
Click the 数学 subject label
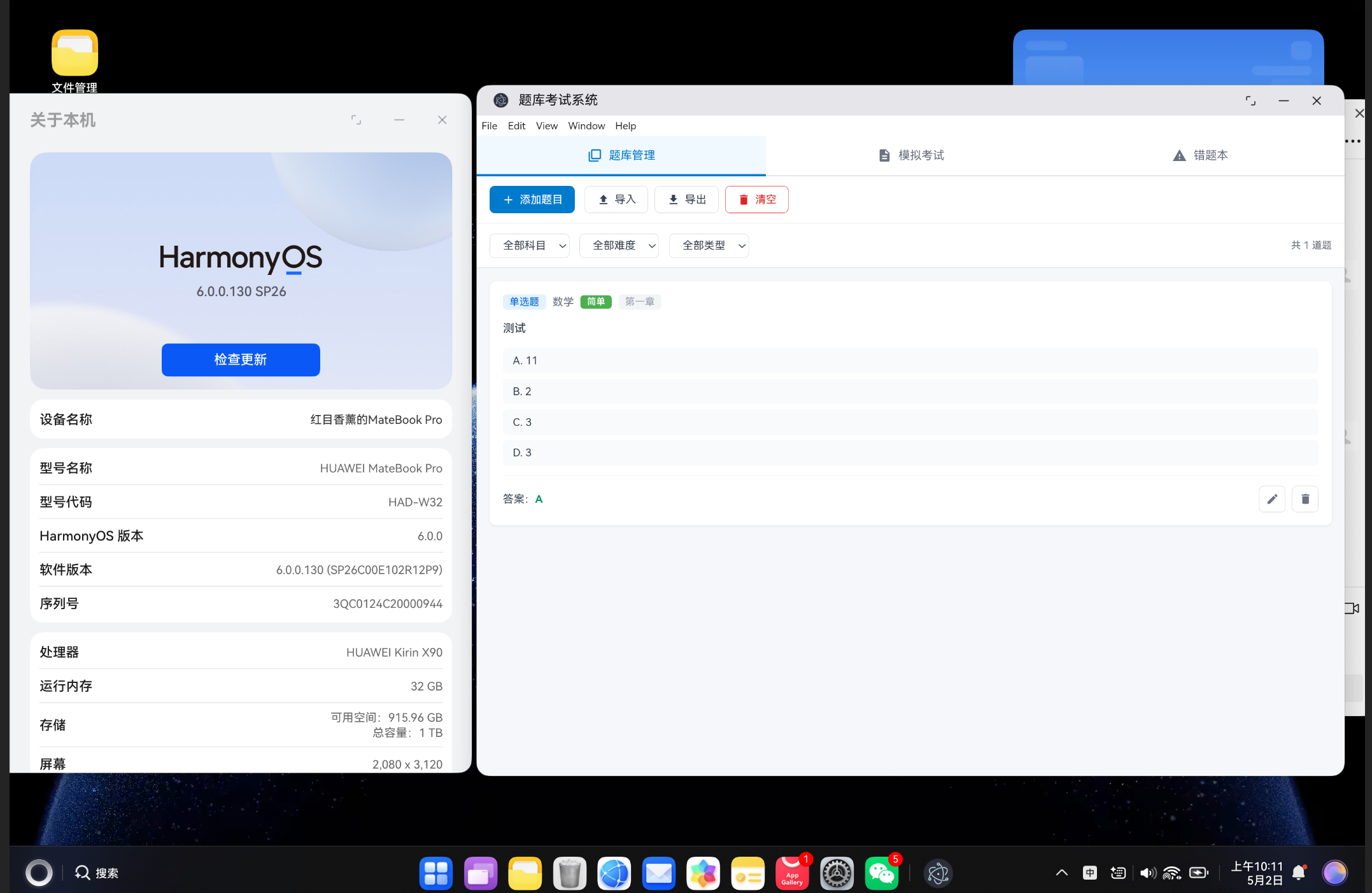click(x=563, y=302)
